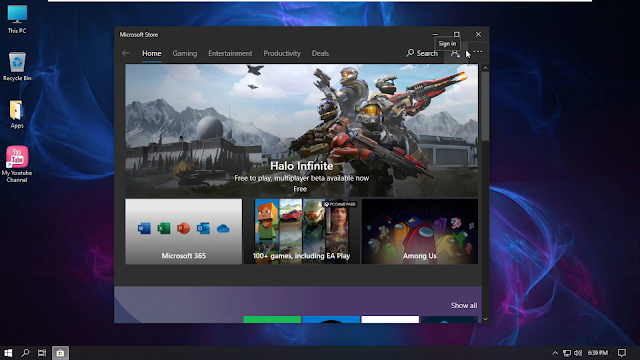Viewport: 640px width, 360px height.
Task: Click the taskbar search icon
Action: tap(25, 353)
